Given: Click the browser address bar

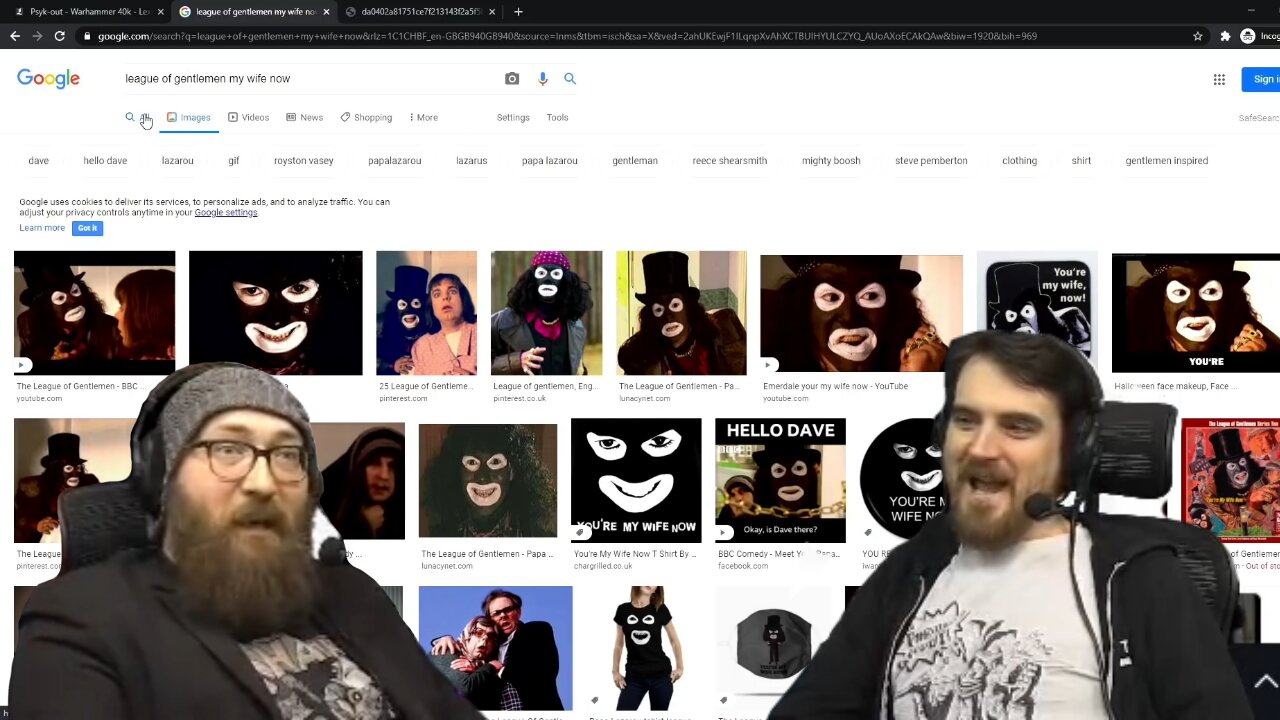Looking at the screenshot, I should click(640, 36).
